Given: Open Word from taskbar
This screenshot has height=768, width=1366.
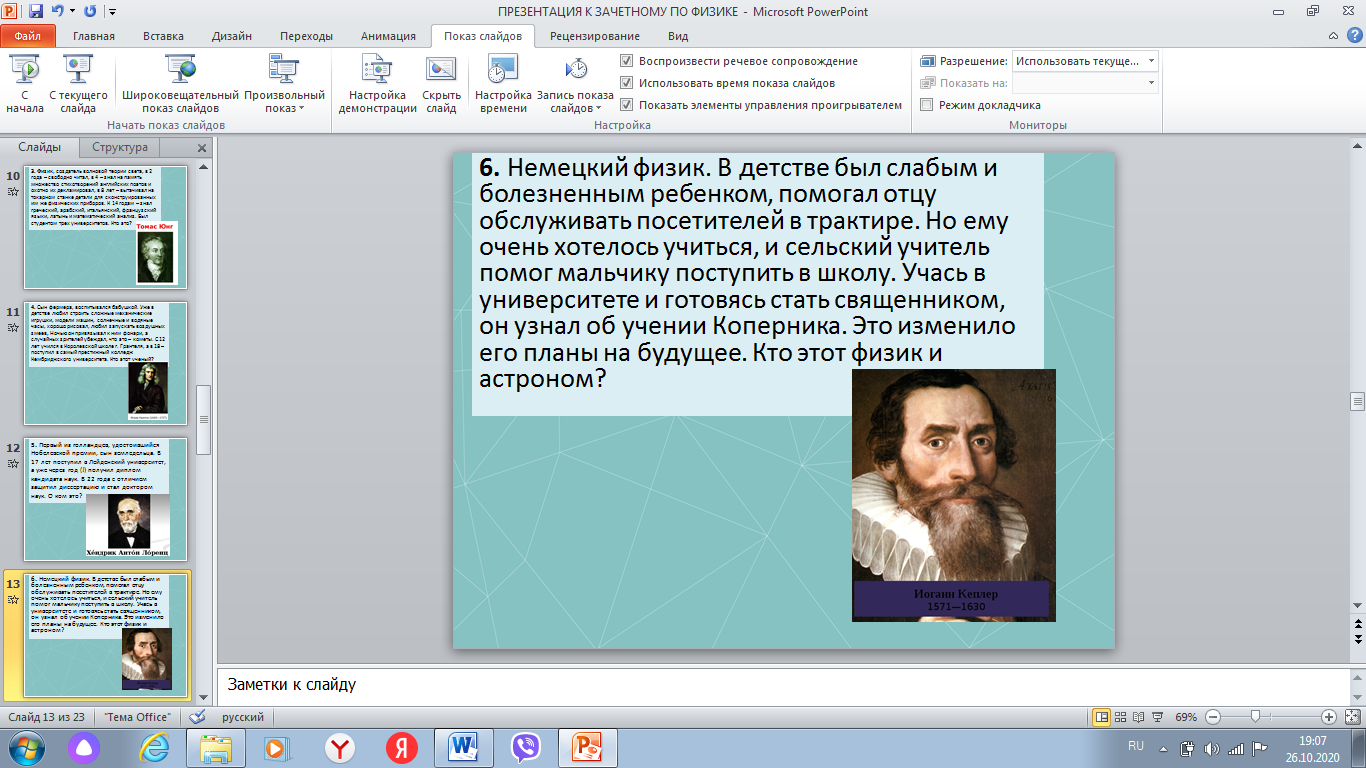Looking at the screenshot, I should (464, 748).
